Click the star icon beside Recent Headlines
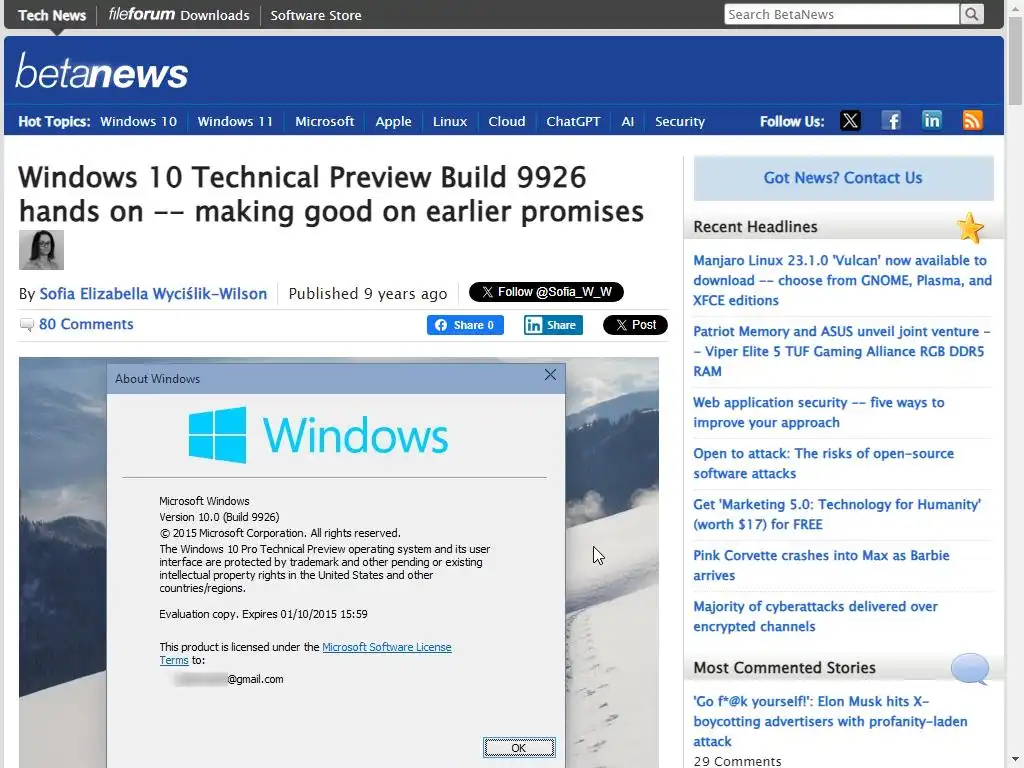This screenshot has width=1024, height=768. pyautogui.click(x=970, y=227)
